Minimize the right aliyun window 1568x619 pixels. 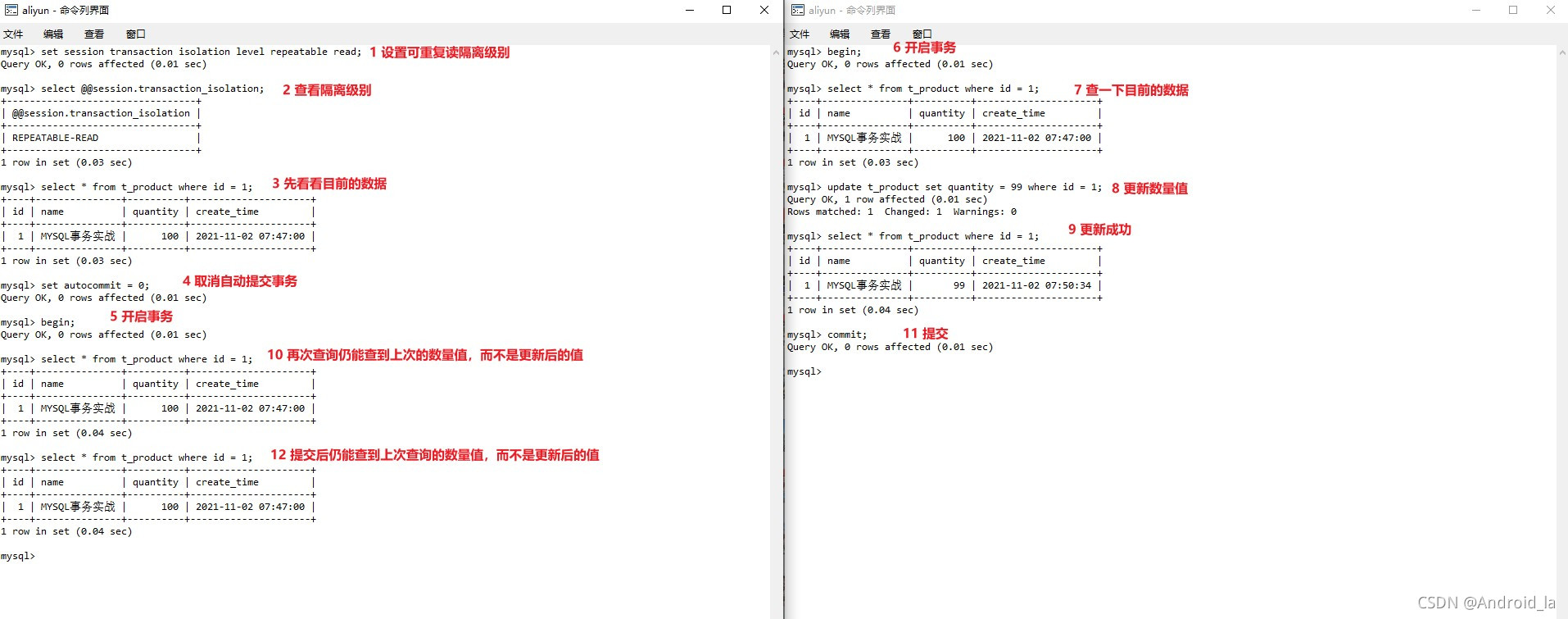pyautogui.click(x=1476, y=10)
